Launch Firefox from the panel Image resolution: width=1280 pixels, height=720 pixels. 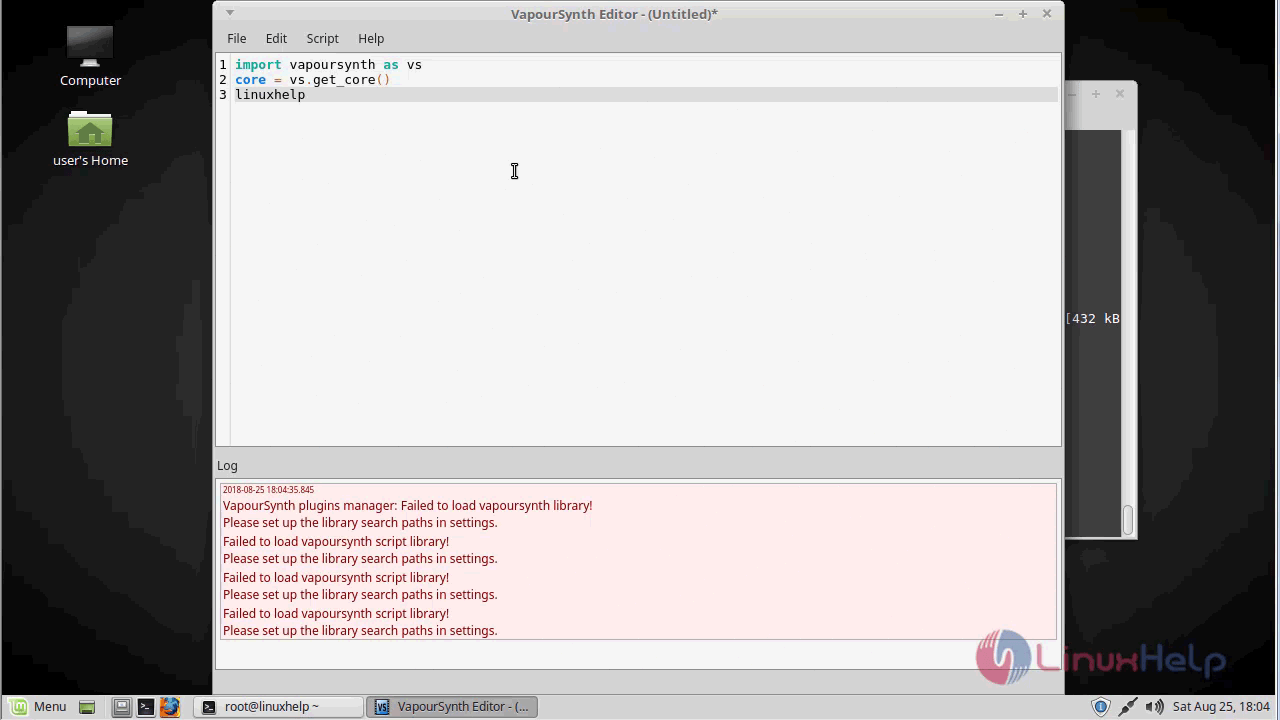pyautogui.click(x=170, y=707)
